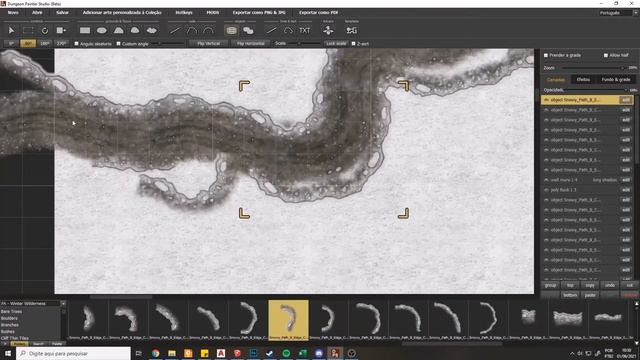Switch to the Fundo & grade tab
640x360 pixels.
(616, 80)
